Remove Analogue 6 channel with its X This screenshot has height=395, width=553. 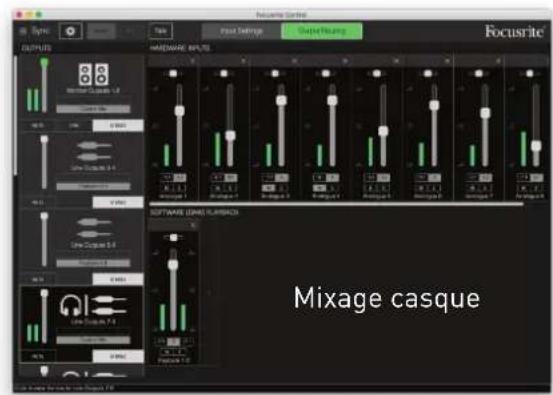pos(447,61)
